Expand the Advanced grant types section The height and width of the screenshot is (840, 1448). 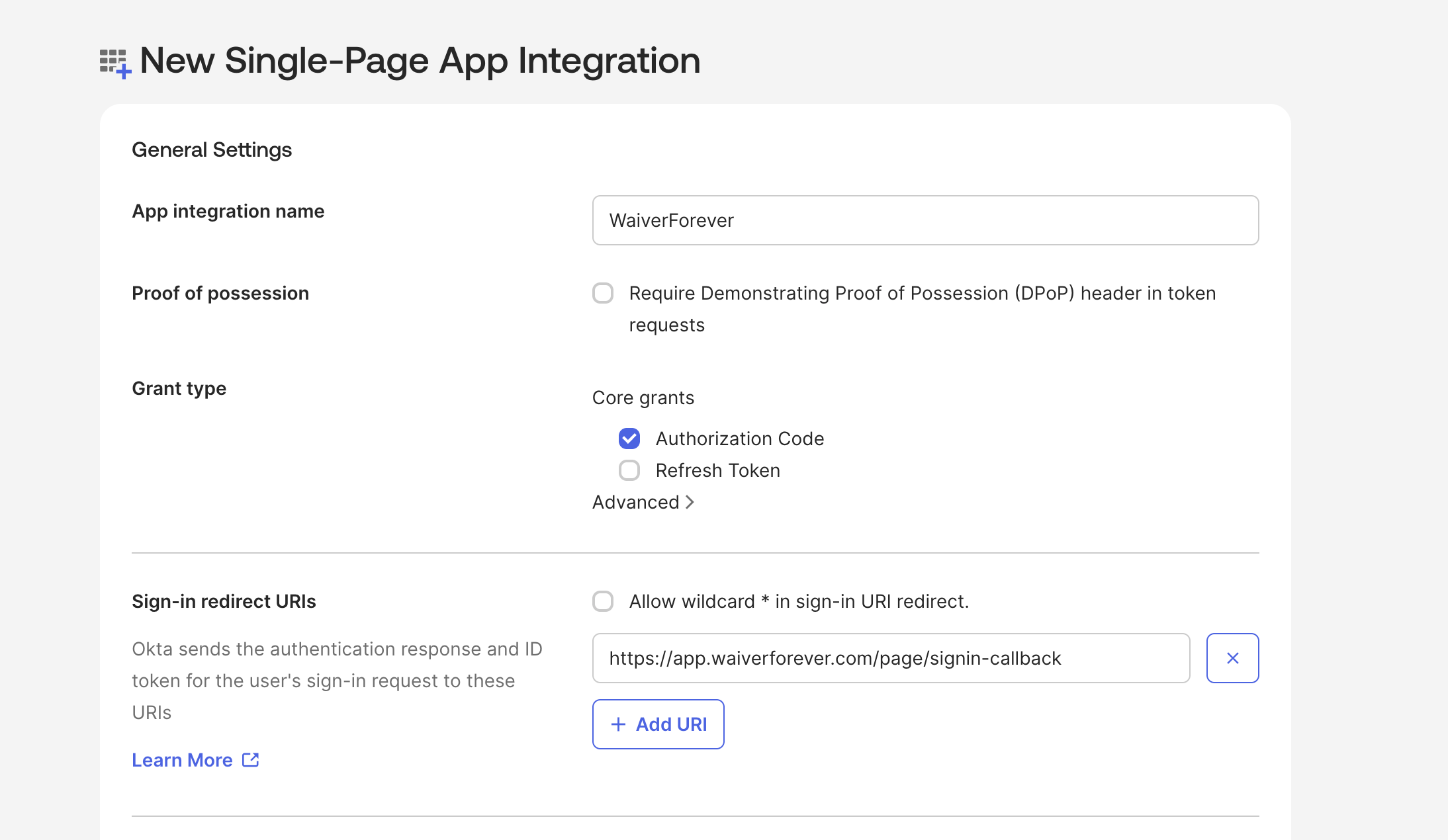tap(637, 502)
